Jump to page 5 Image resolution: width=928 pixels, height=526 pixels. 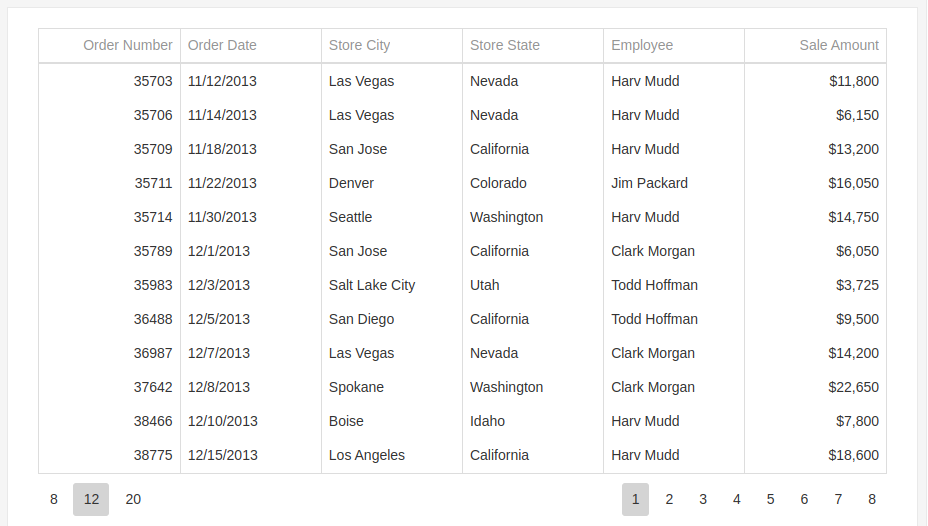coord(770,499)
